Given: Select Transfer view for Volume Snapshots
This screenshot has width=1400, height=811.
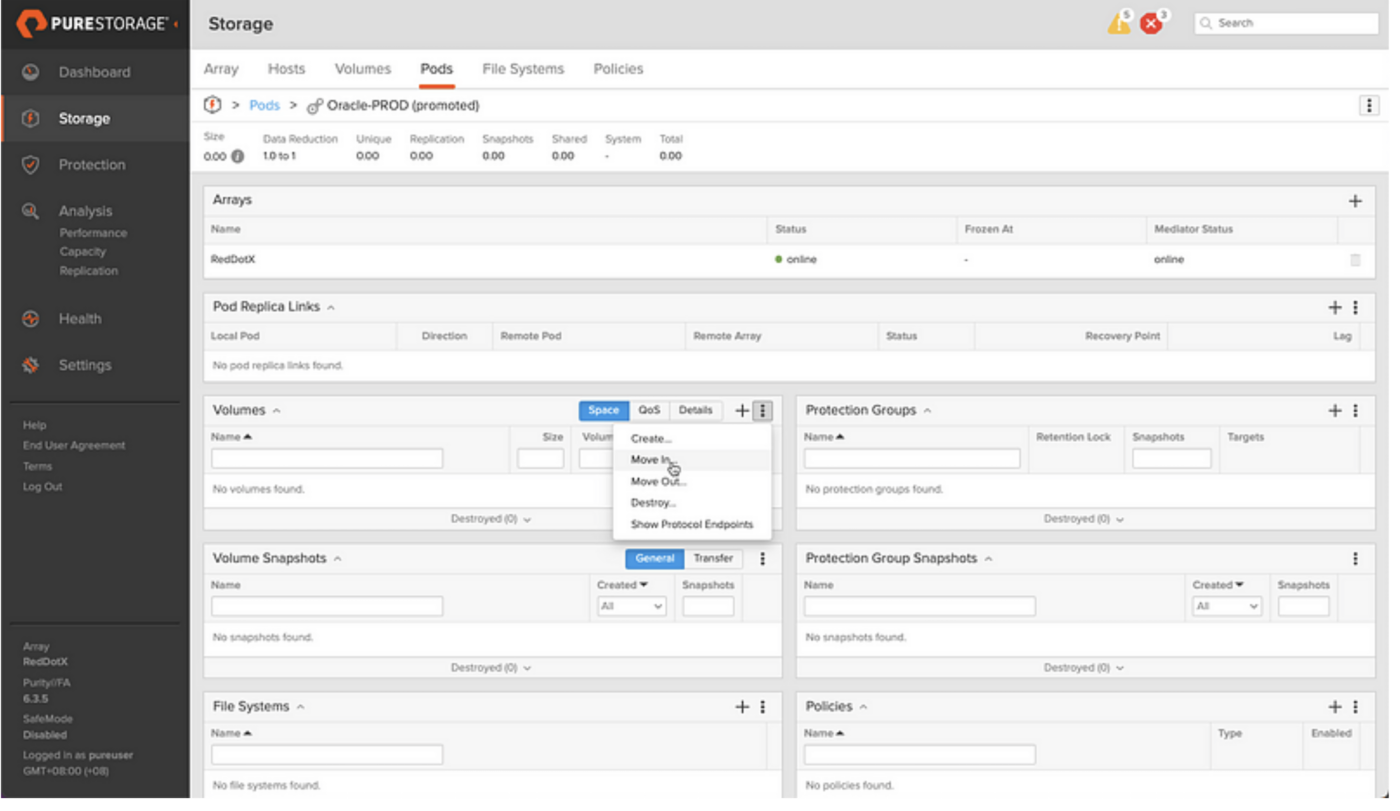Looking at the screenshot, I should (713, 559).
